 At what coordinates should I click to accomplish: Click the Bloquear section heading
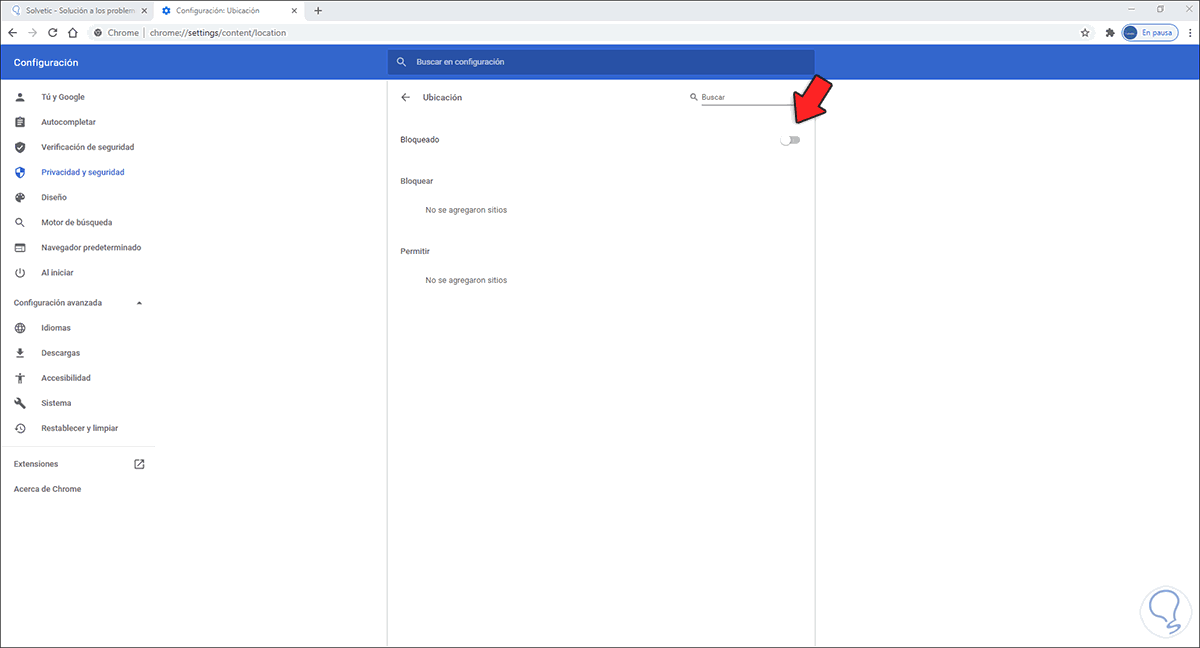[x=416, y=181]
